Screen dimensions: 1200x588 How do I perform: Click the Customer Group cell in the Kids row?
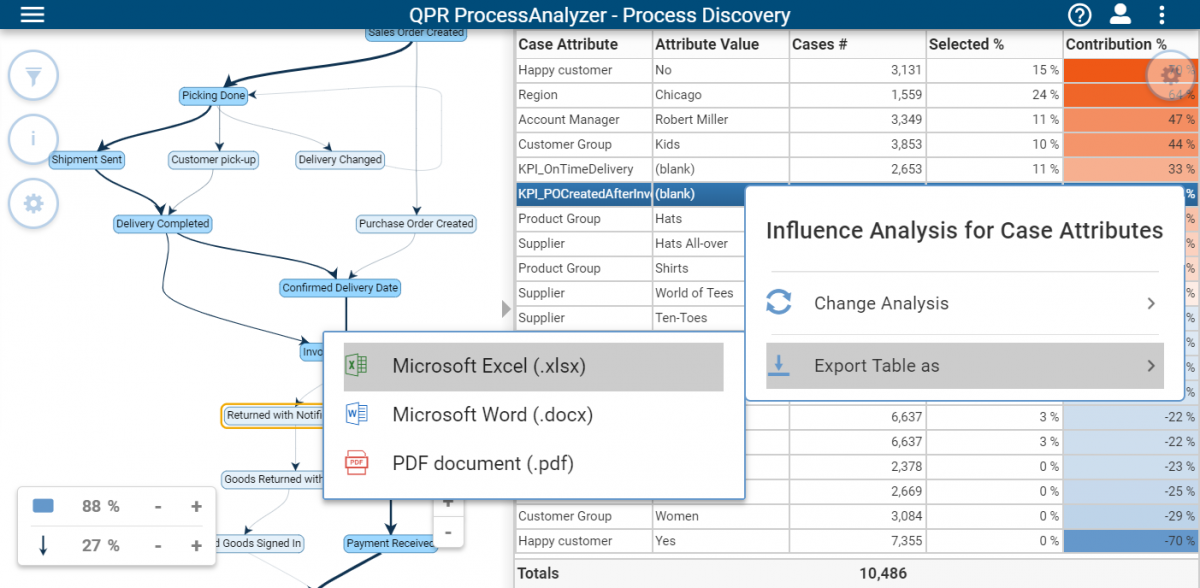coord(583,145)
